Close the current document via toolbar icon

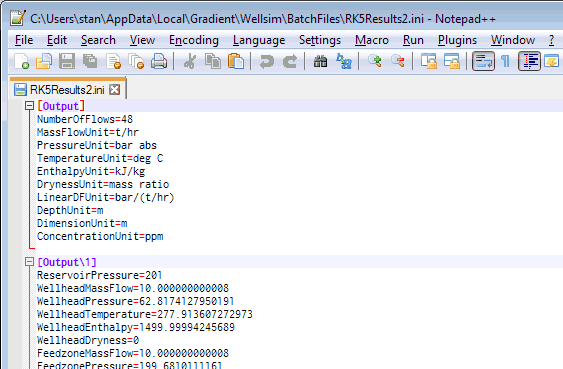coord(113,61)
